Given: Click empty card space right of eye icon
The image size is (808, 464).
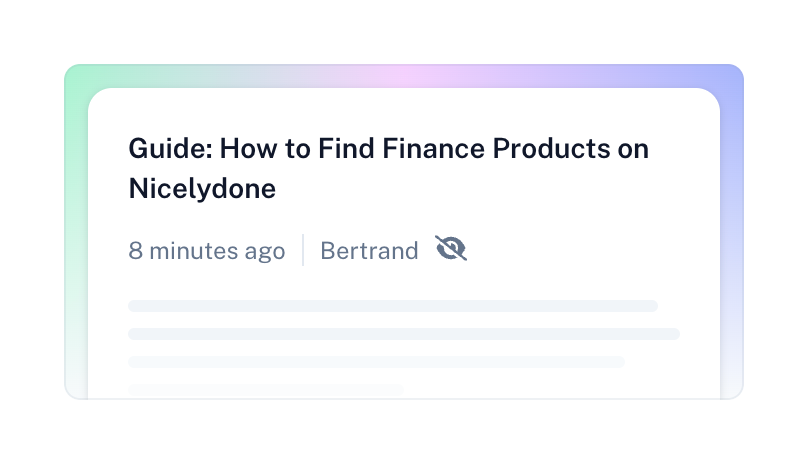Looking at the screenshot, I should point(590,250).
